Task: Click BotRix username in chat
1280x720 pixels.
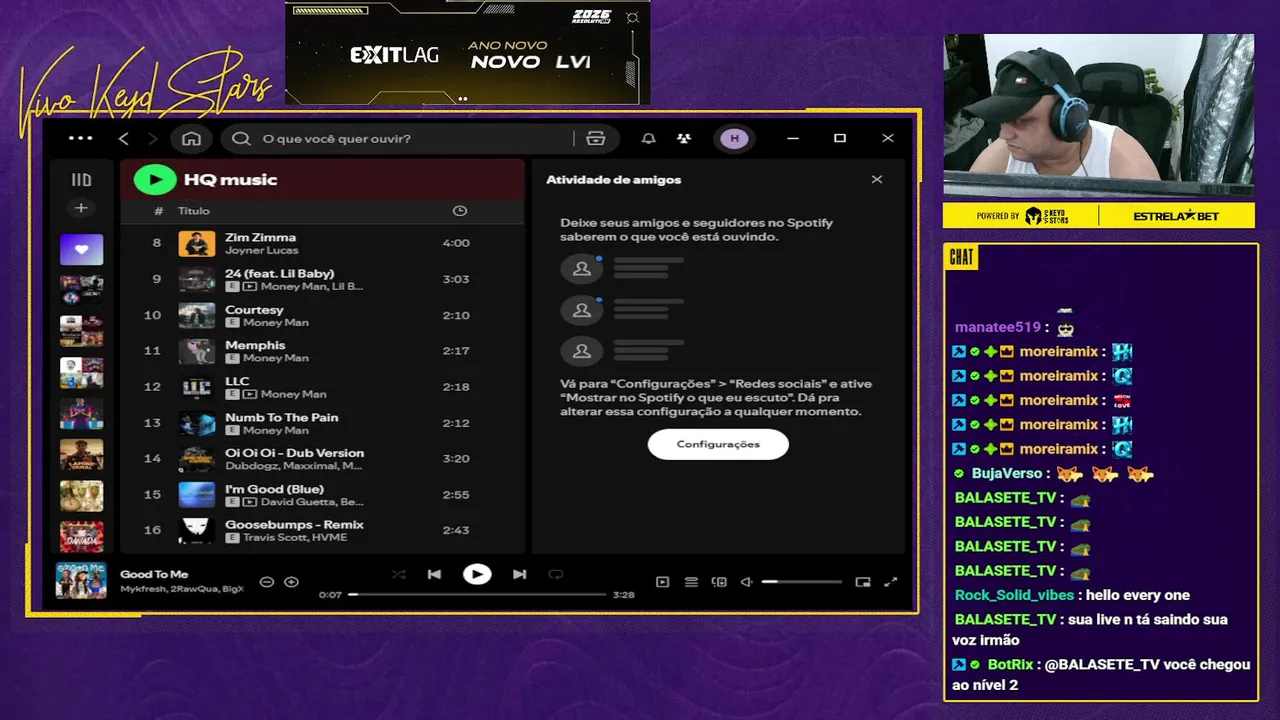Action: coord(1010,665)
